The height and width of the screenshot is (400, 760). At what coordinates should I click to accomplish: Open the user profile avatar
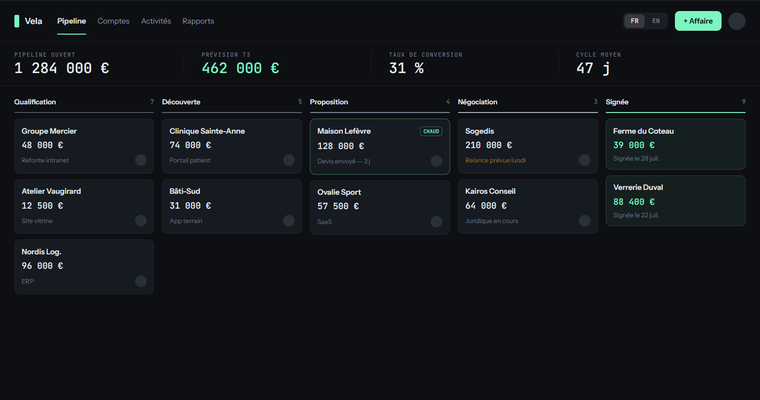pyautogui.click(x=737, y=21)
